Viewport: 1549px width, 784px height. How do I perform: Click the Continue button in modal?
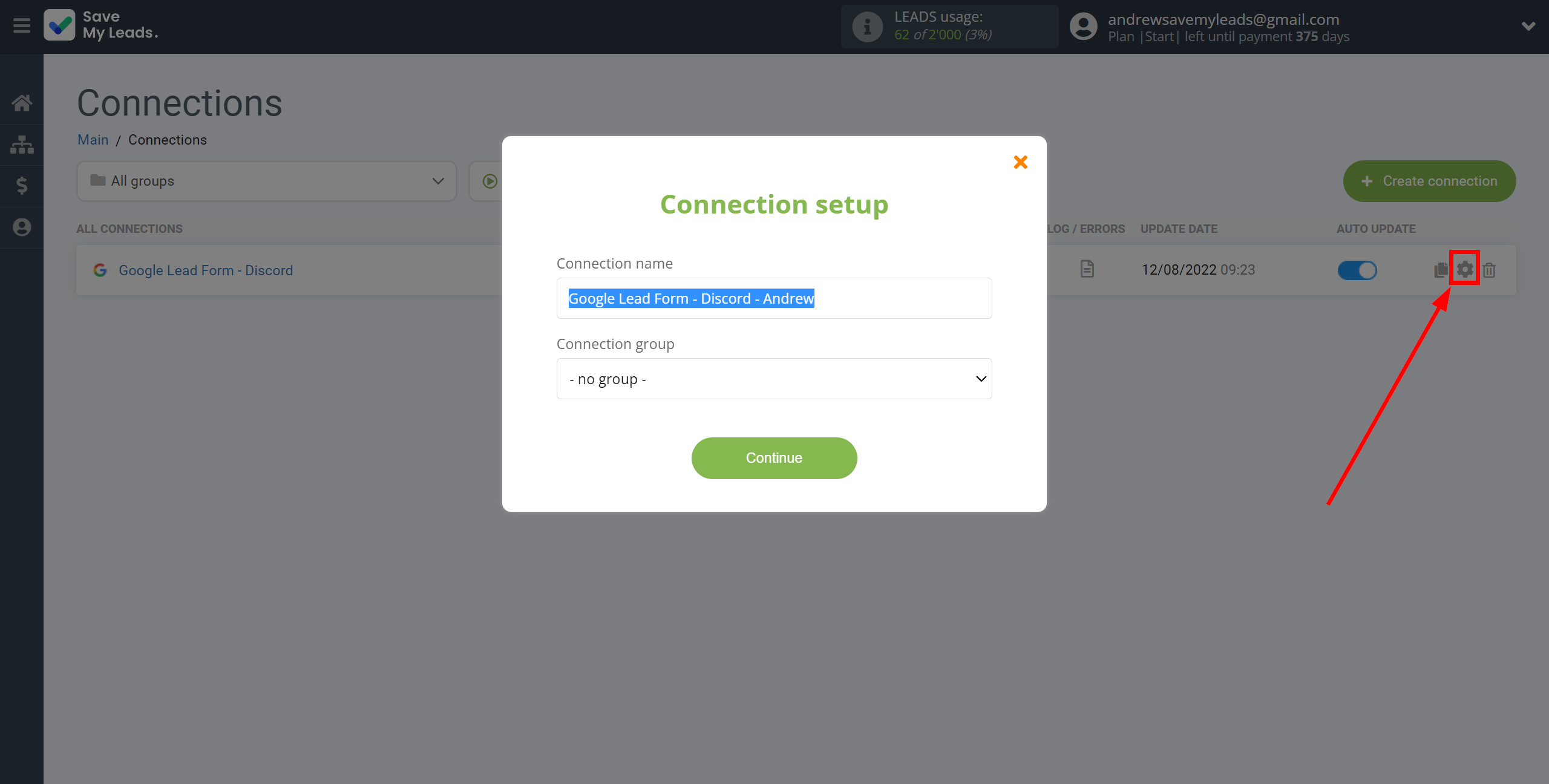774,458
